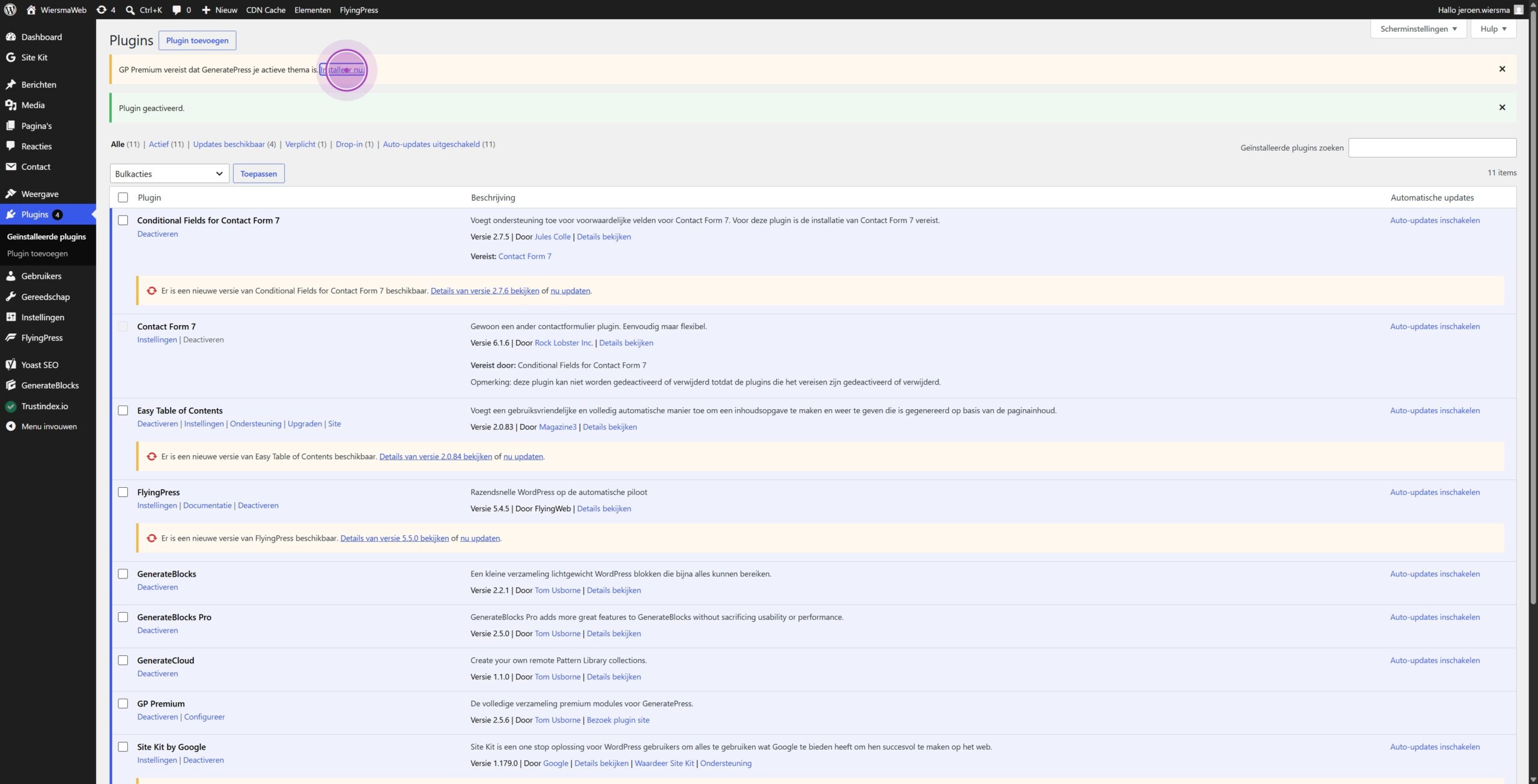Collapse the menu via Menu invouwen icon
Viewport: 1538px width, 784px height.
(11, 427)
